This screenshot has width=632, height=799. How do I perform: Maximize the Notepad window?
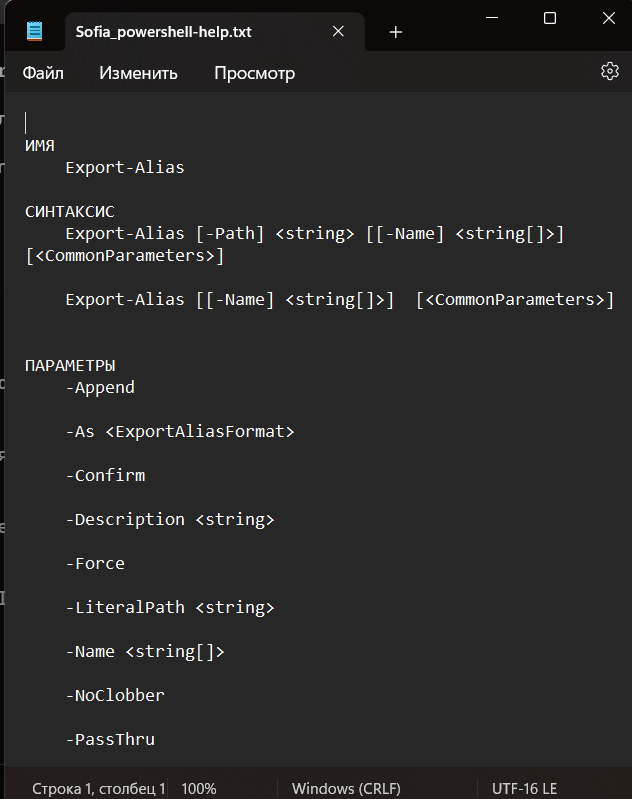pyautogui.click(x=550, y=18)
